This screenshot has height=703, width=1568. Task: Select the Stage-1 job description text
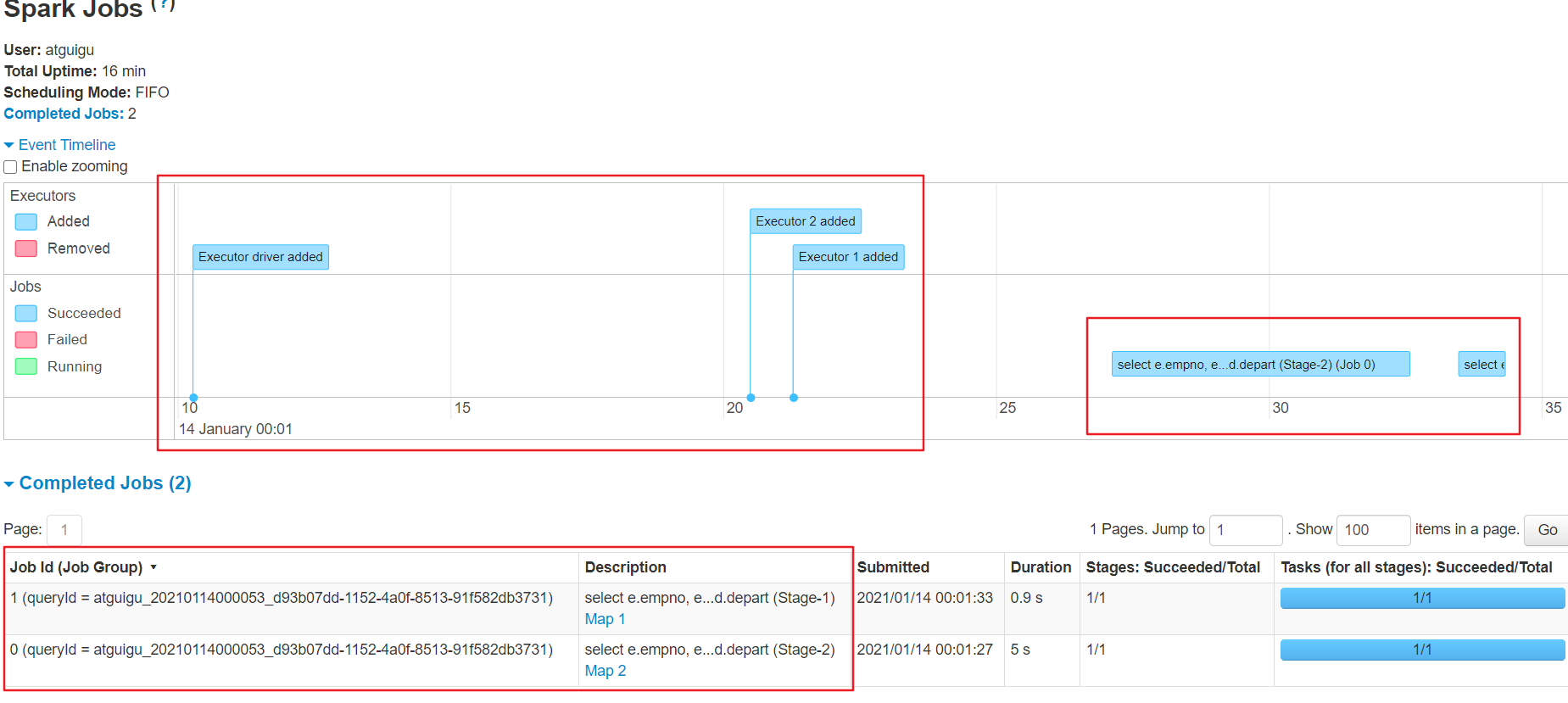710,598
